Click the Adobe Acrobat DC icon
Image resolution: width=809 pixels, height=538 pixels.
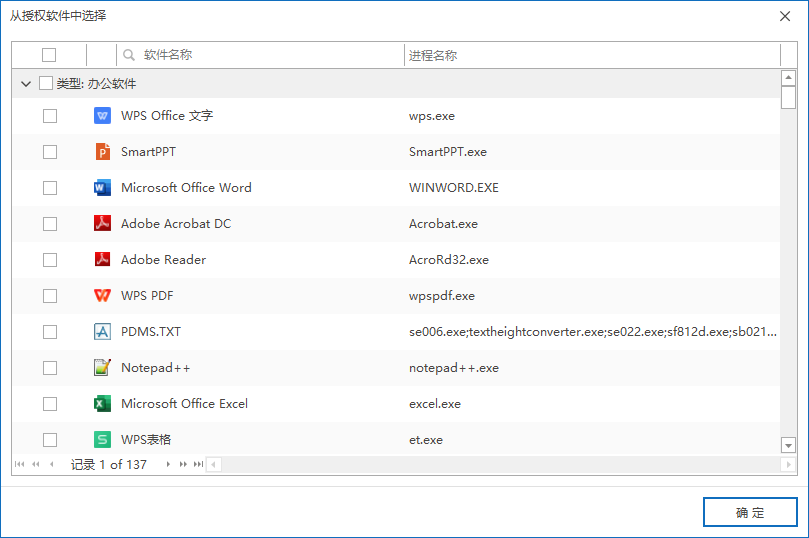(x=102, y=223)
